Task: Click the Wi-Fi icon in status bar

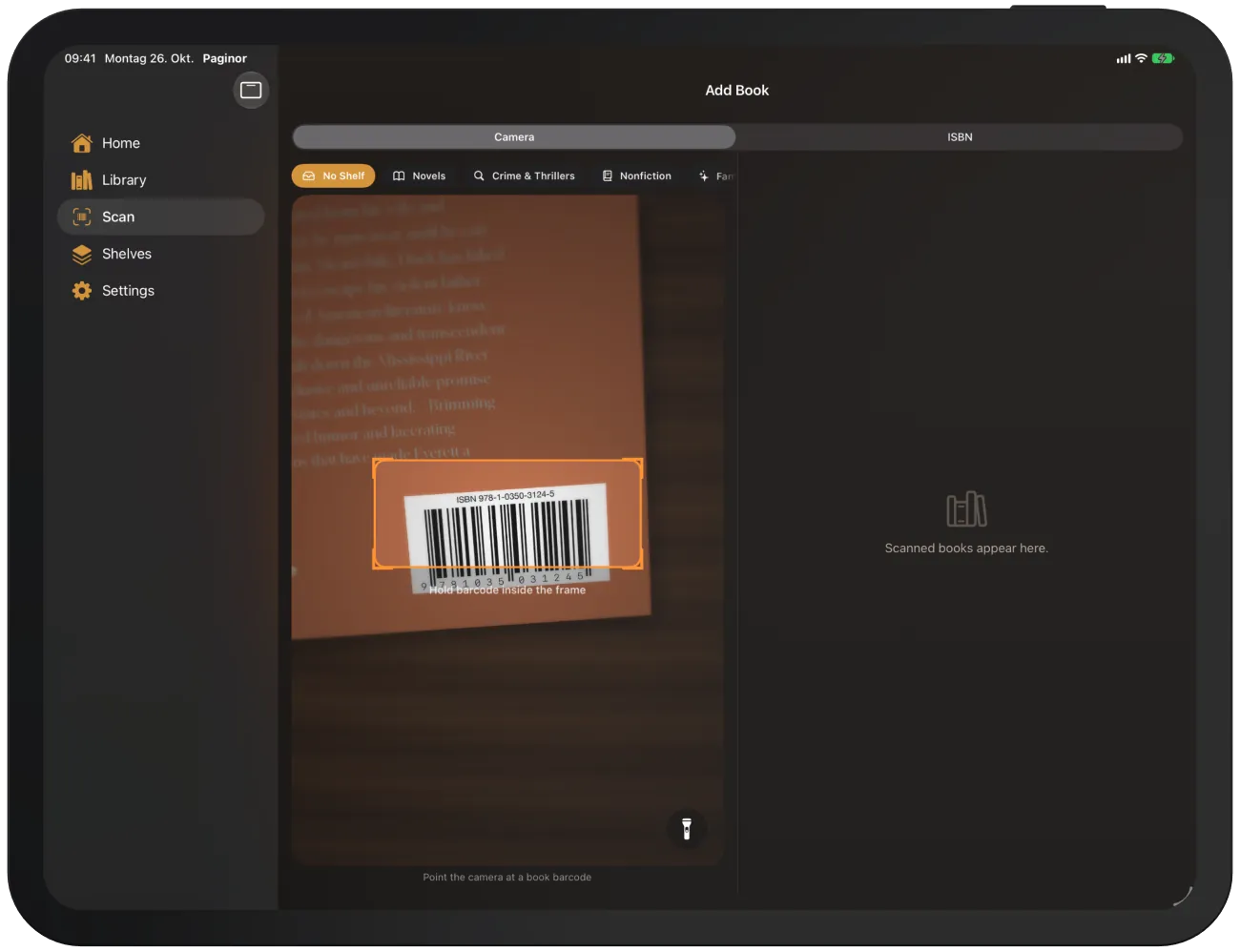Action: point(1141,59)
